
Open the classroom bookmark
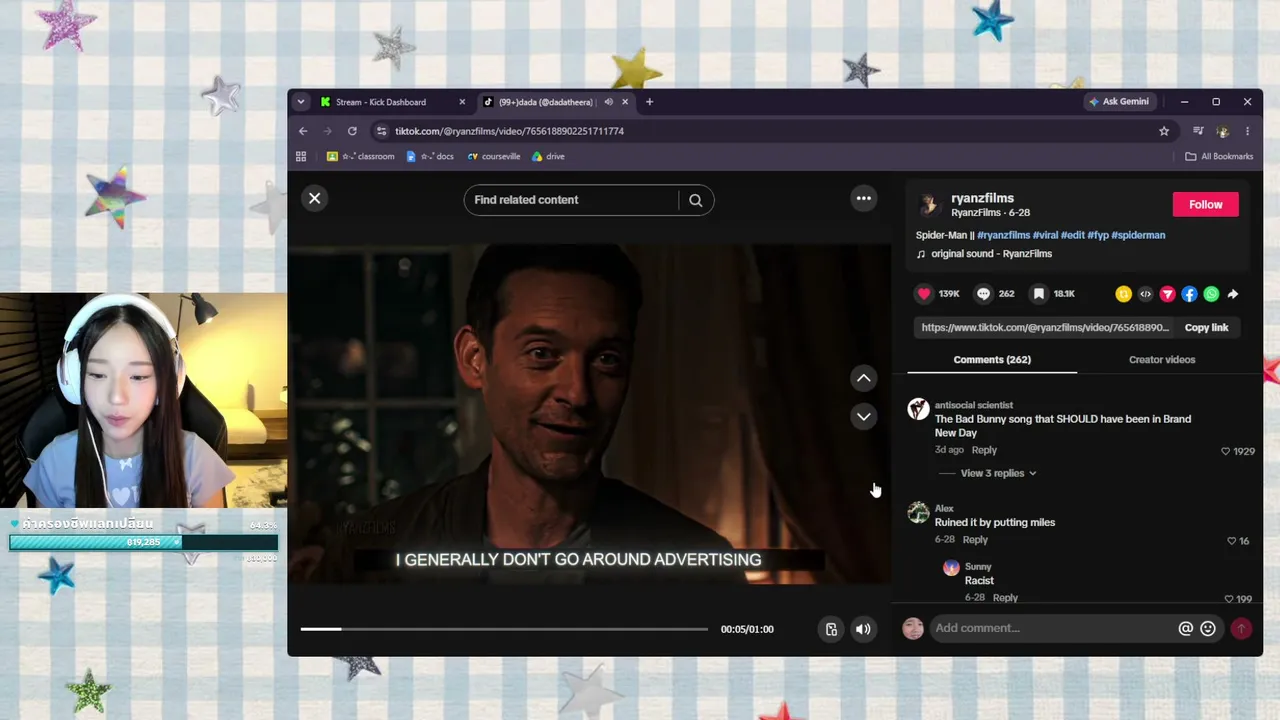coord(361,156)
